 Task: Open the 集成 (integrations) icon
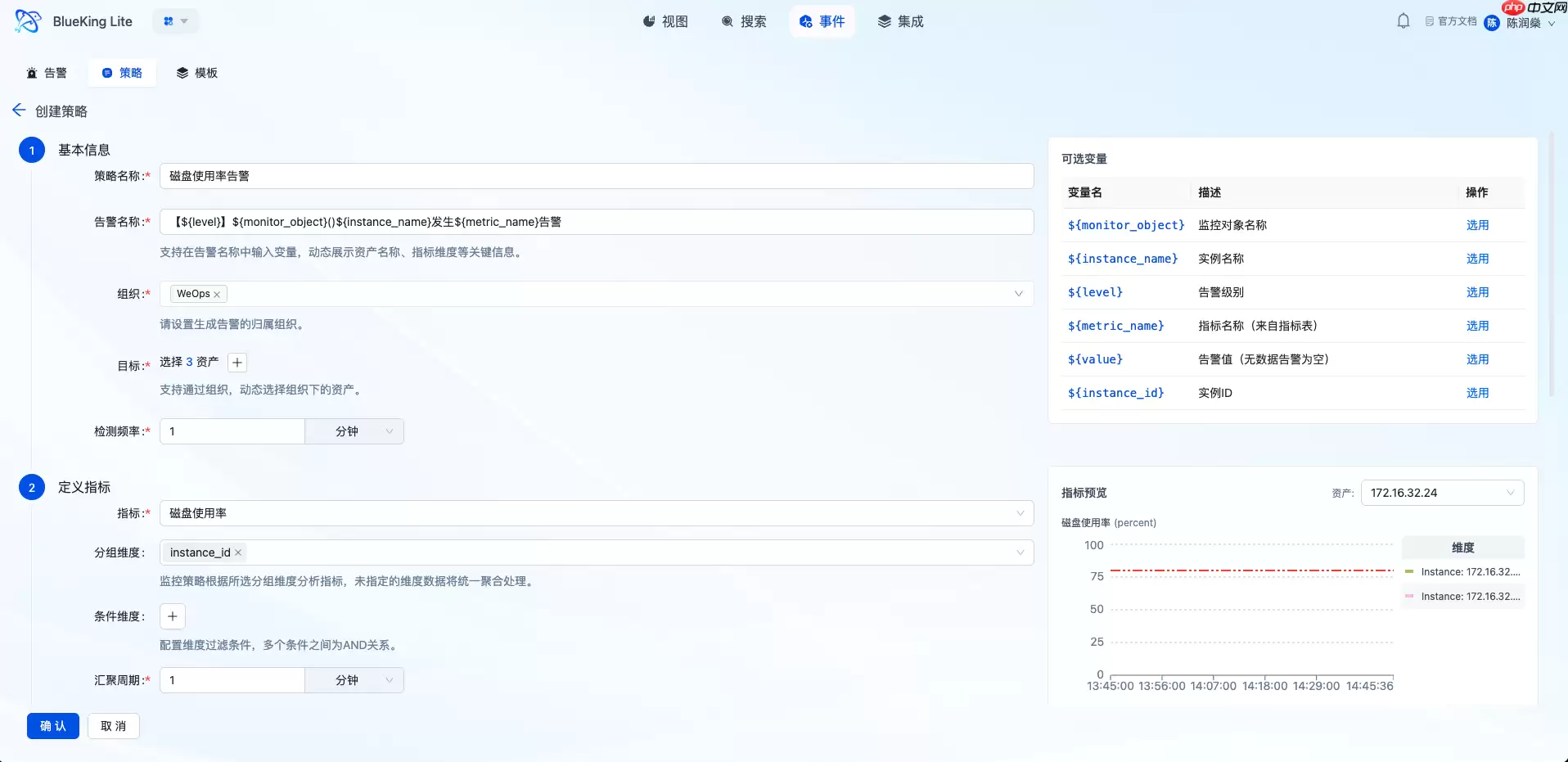883,21
